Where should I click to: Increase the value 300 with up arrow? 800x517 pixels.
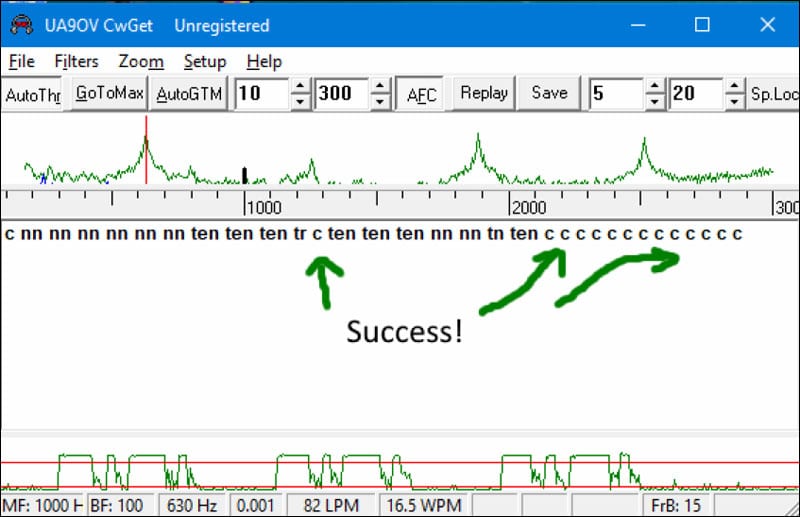click(x=380, y=86)
